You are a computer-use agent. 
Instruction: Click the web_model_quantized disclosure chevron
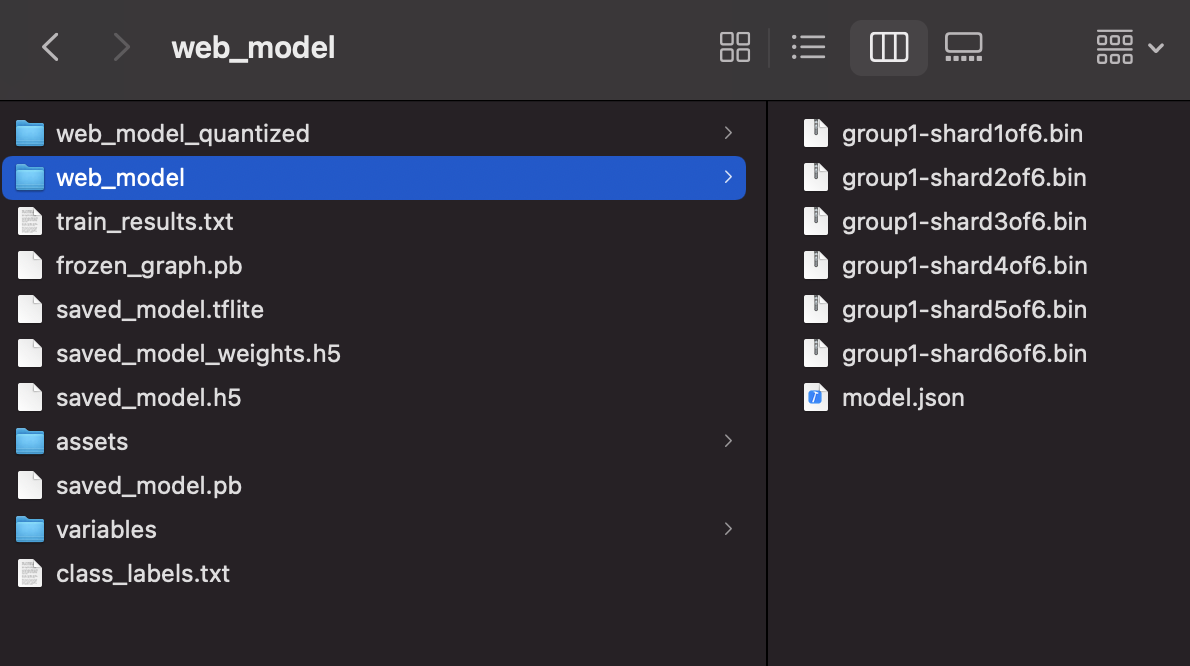728,133
